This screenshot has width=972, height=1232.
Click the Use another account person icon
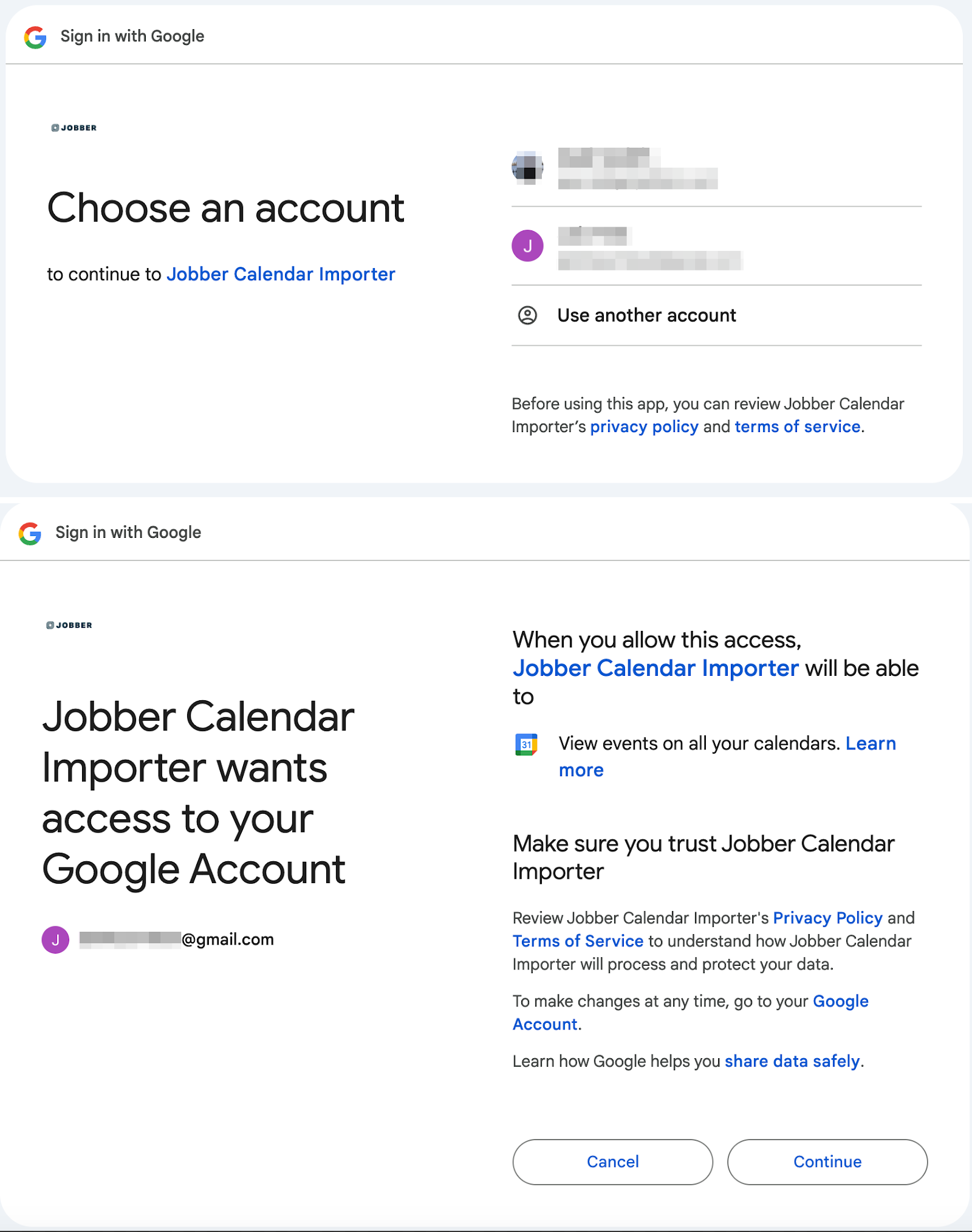[527, 315]
